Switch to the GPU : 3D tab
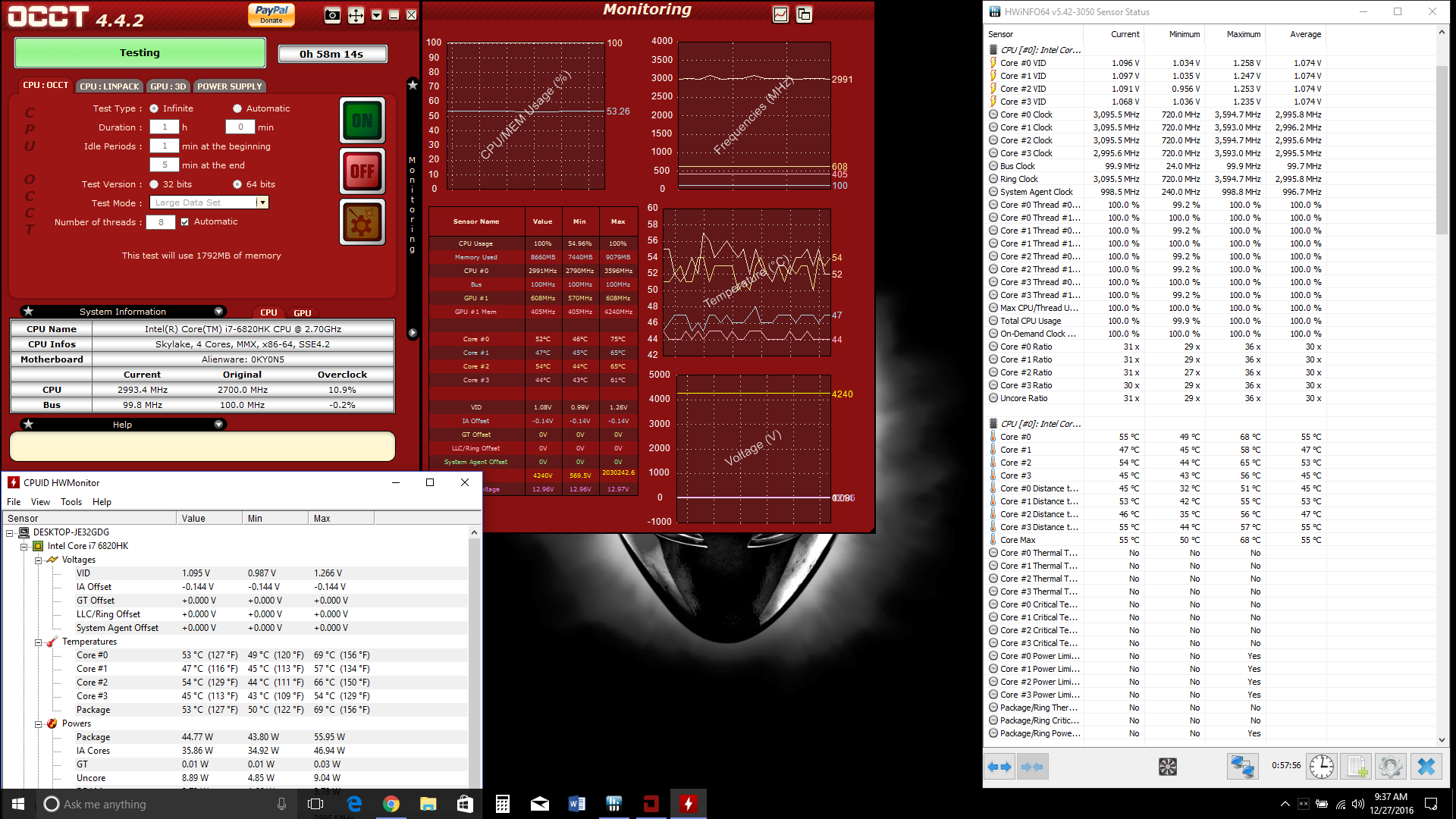 coord(168,86)
